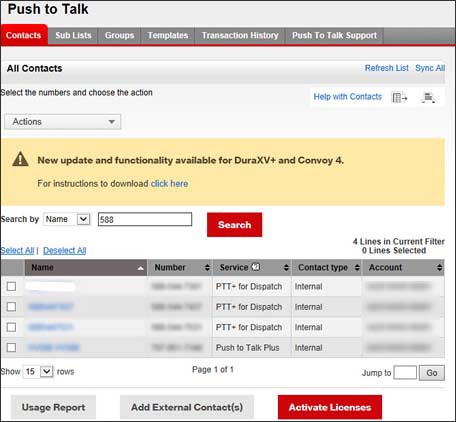Click the Select All link
Viewport: 456px width, 422px height.
pos(17,250)
